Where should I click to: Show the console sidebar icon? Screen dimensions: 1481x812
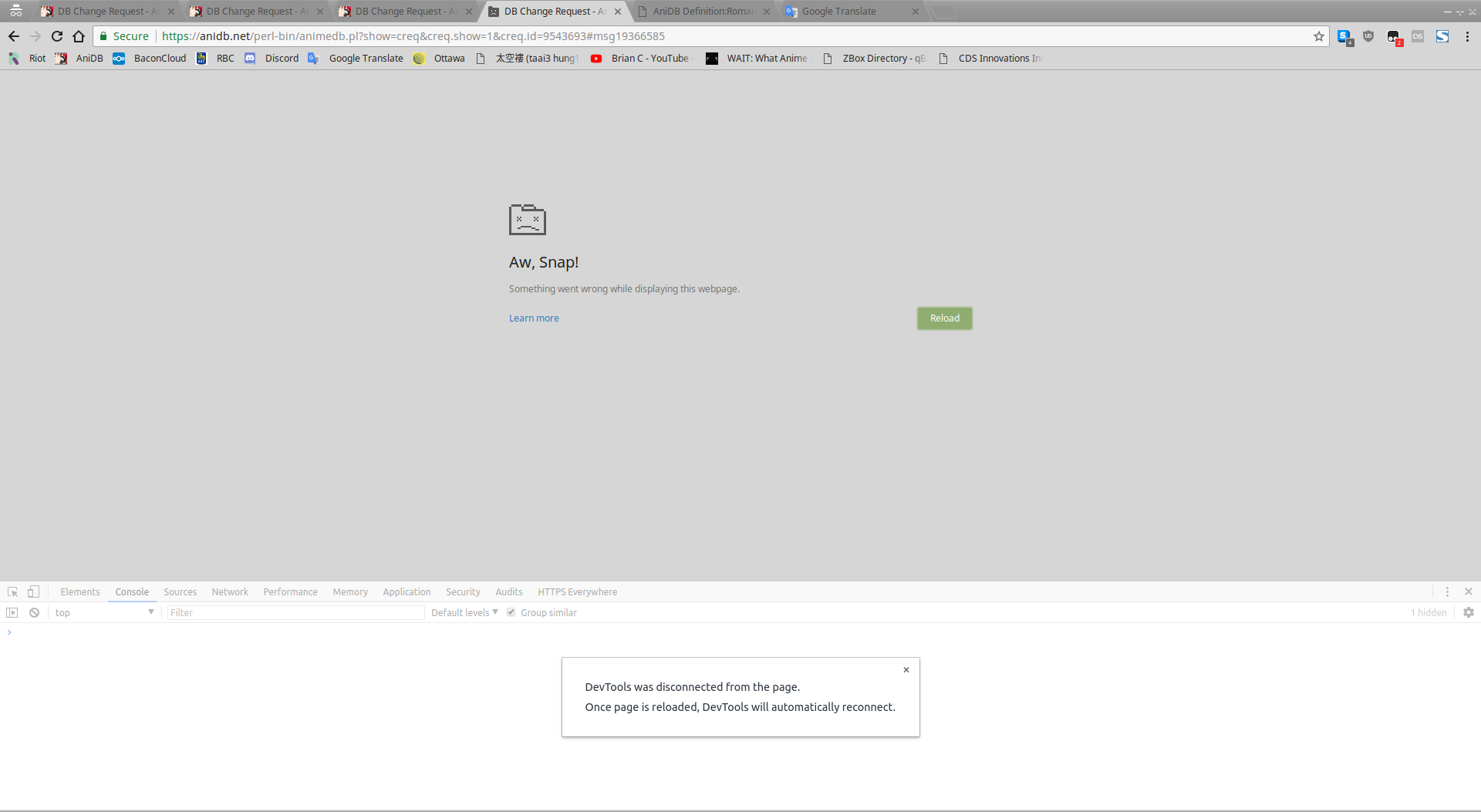click(x=12, y=612)
